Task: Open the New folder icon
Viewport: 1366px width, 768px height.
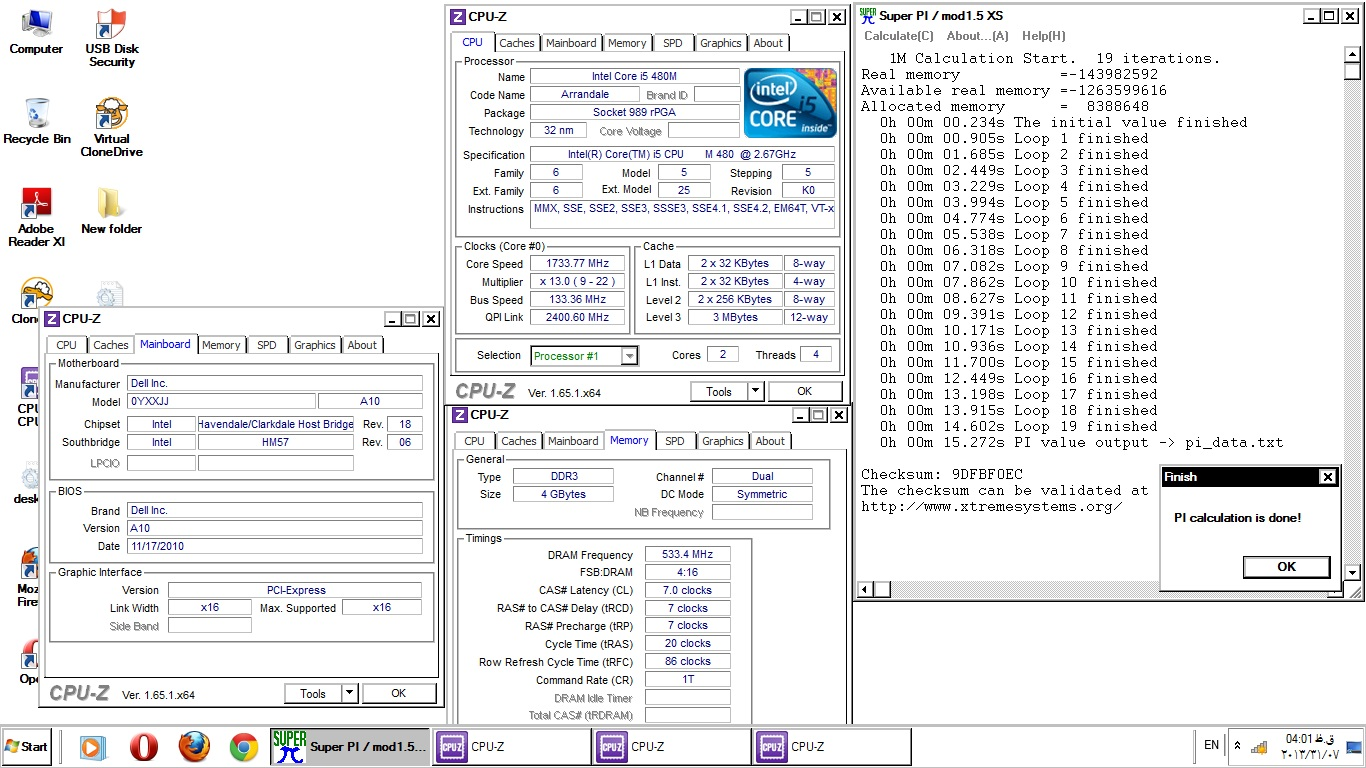Action: click(x=111, y=211)
